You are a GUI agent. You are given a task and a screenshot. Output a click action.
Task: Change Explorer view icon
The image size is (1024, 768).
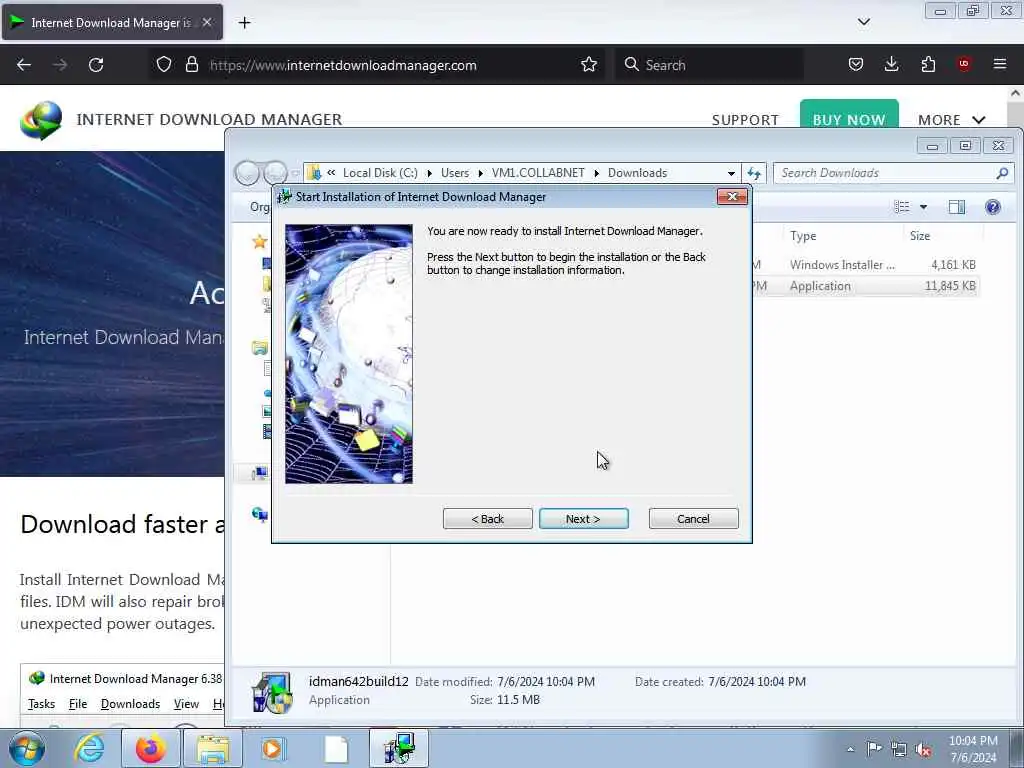pyautogui.click(x=902, y=207)
